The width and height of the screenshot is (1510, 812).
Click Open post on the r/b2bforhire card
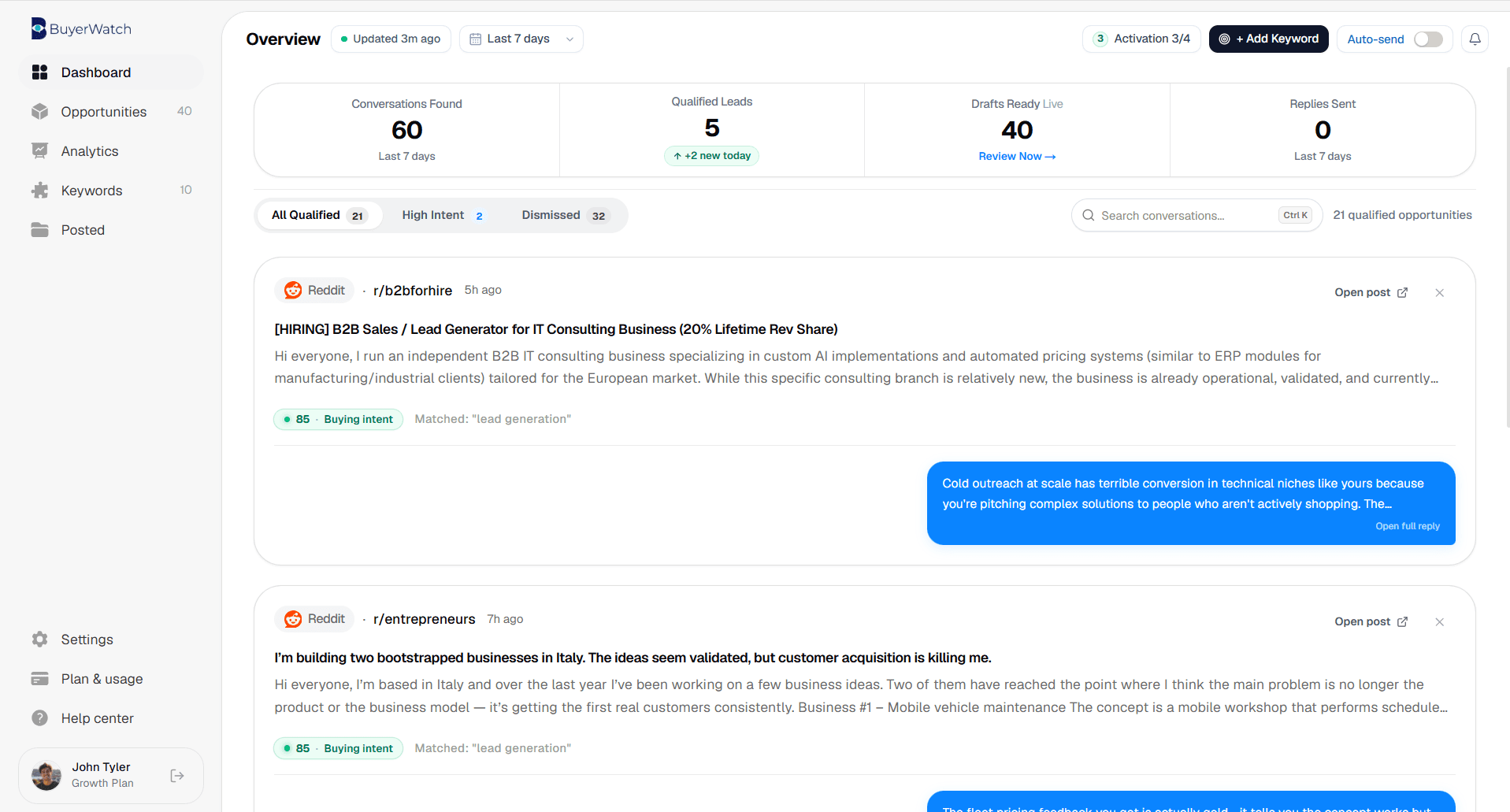tap(1371, 292)
